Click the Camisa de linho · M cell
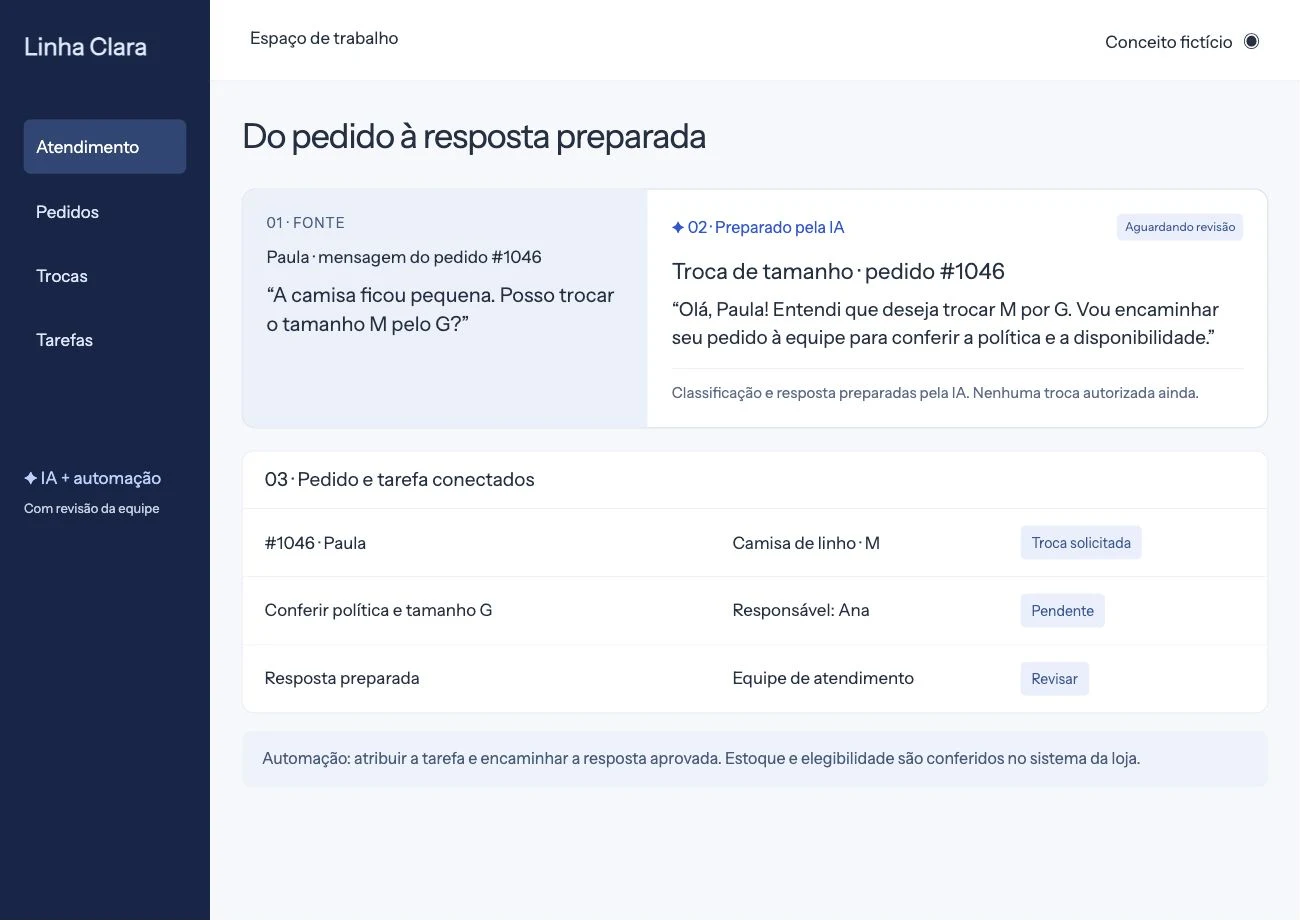 click(806, 543)
